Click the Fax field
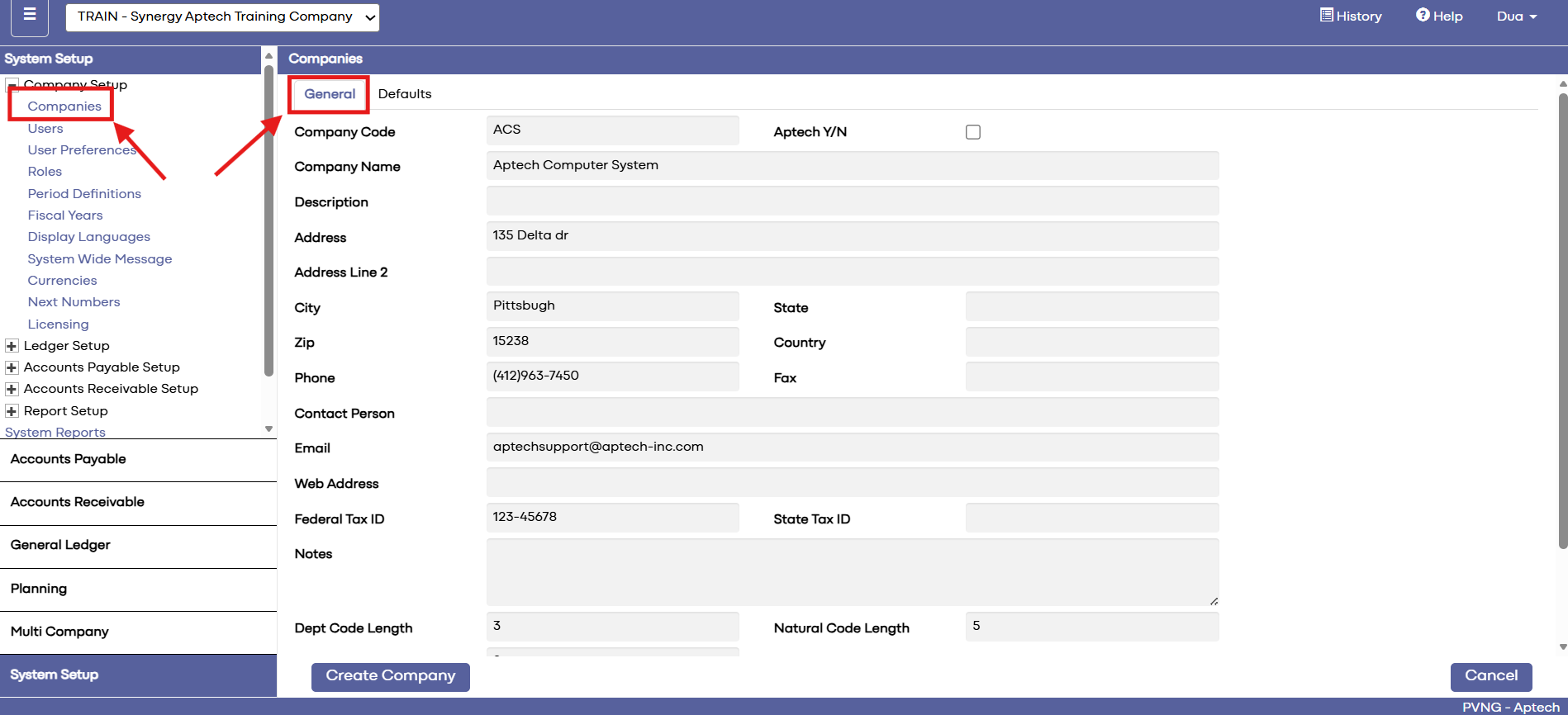Viewport: 1568px width, 715px height. pos(1092,376)
